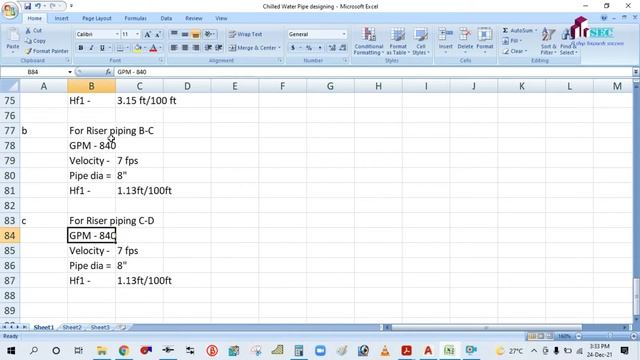This screenshot has width=640, height=360.
Task: Insert cells button
Action: click(x=446, y=41)
